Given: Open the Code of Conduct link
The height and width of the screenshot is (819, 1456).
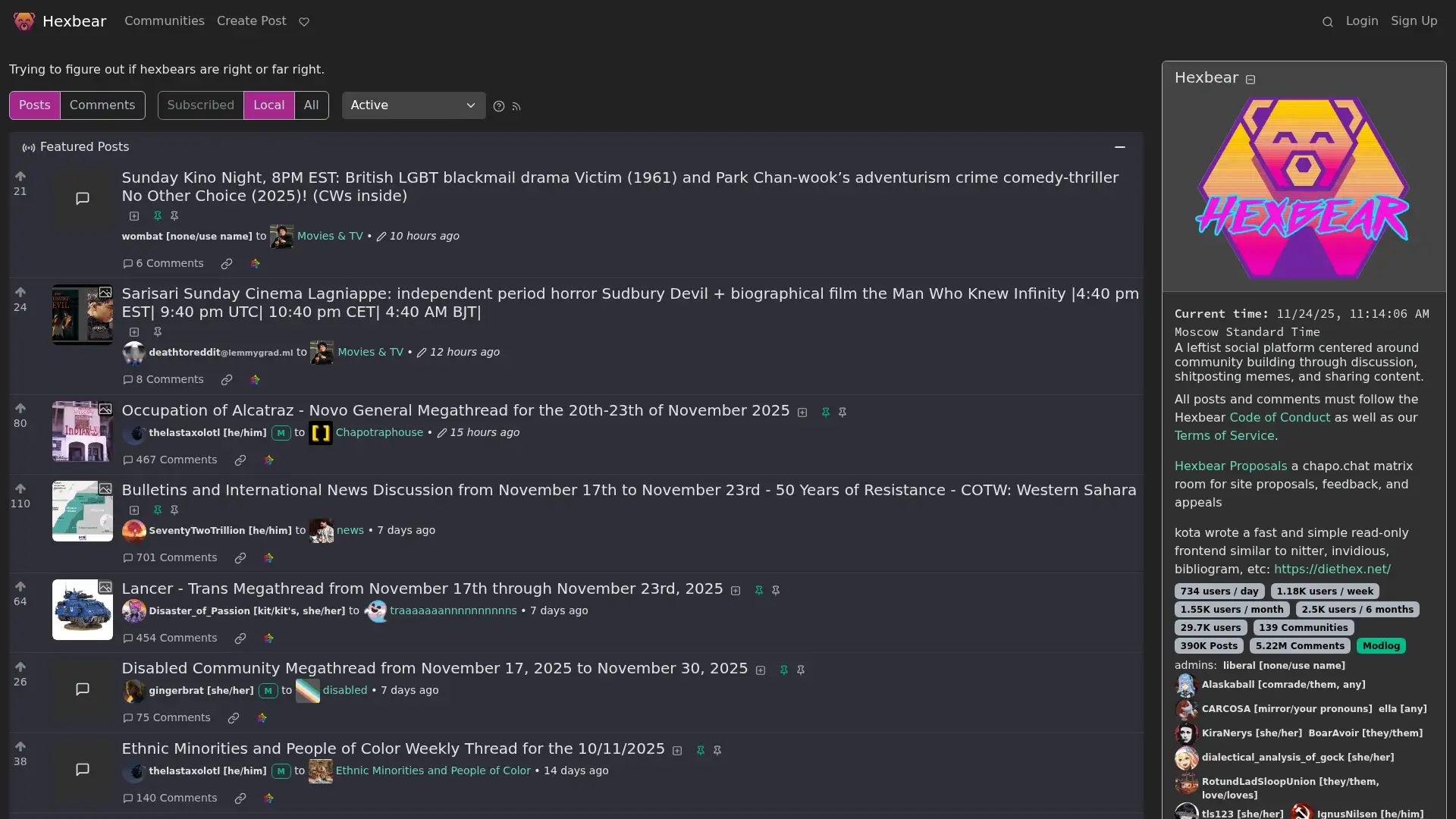Looking at the screenshot, I should [x=1279, y=417].
